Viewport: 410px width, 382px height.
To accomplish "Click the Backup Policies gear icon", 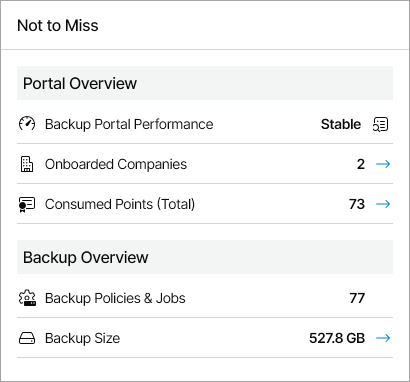I will point(27,298).
